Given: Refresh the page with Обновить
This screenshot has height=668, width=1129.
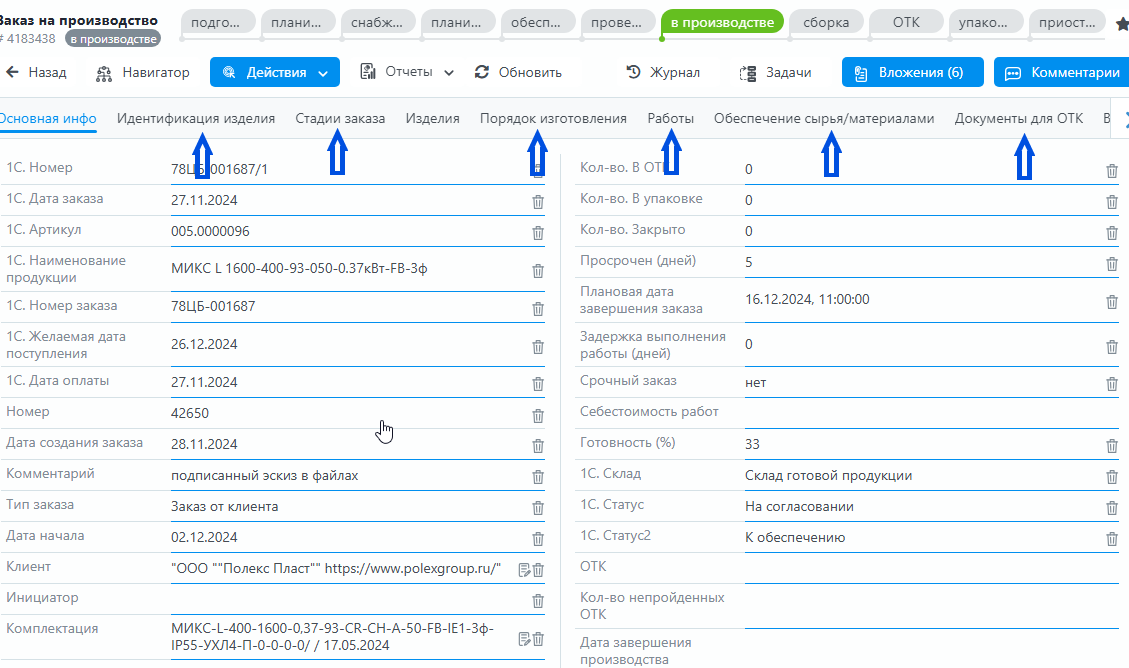Looking at the screenshot, I should coord(518,73).
